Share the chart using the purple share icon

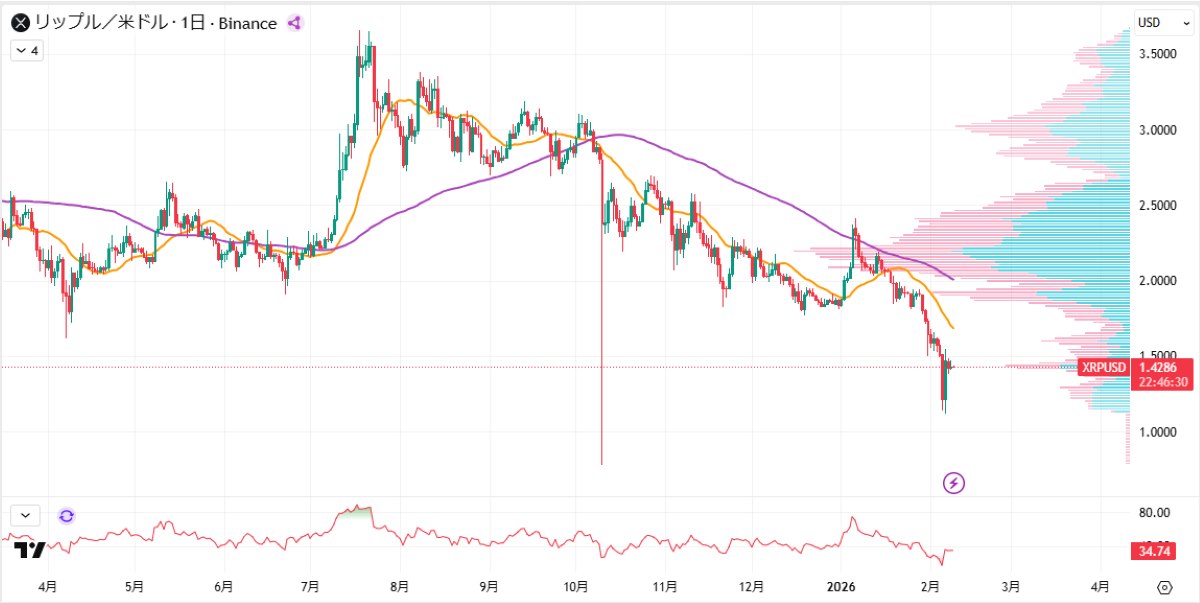292,23
